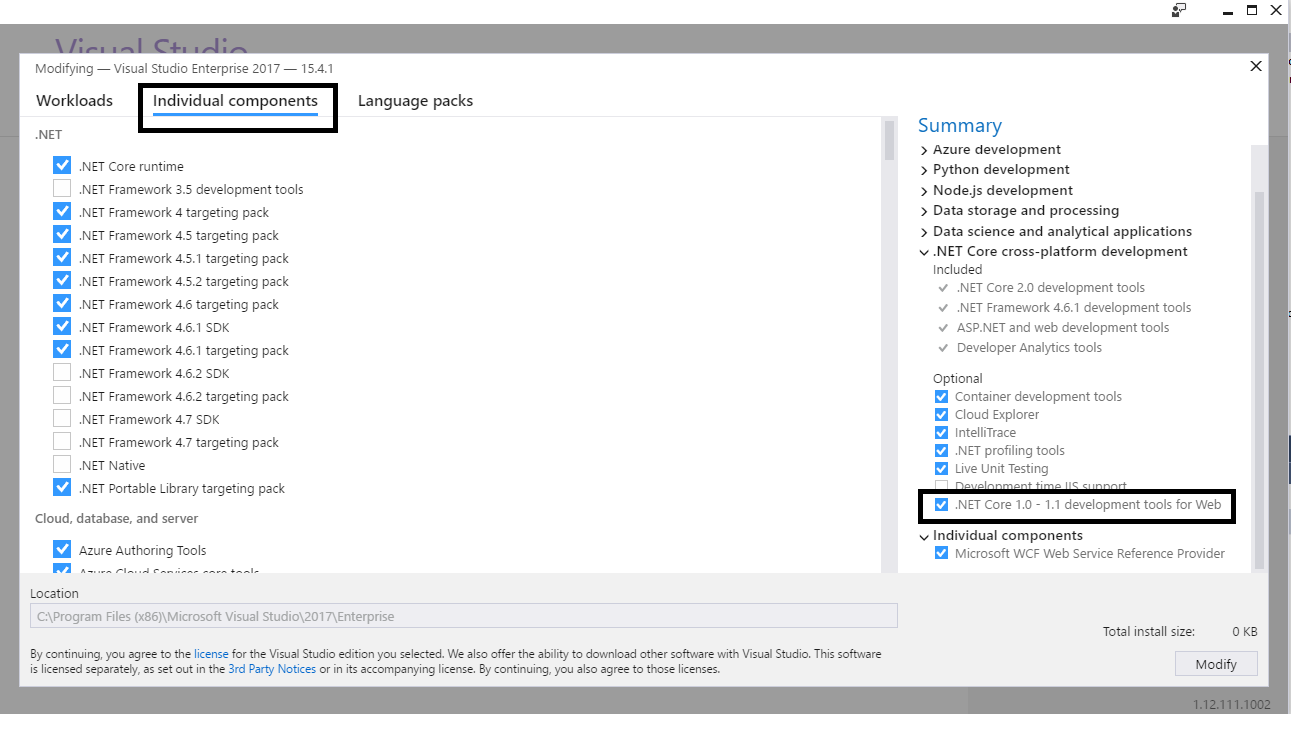1292x732 pixels.
Task: Enable .NET Framework 4.6.2 SDK
Action: click(x=62, y=373)
